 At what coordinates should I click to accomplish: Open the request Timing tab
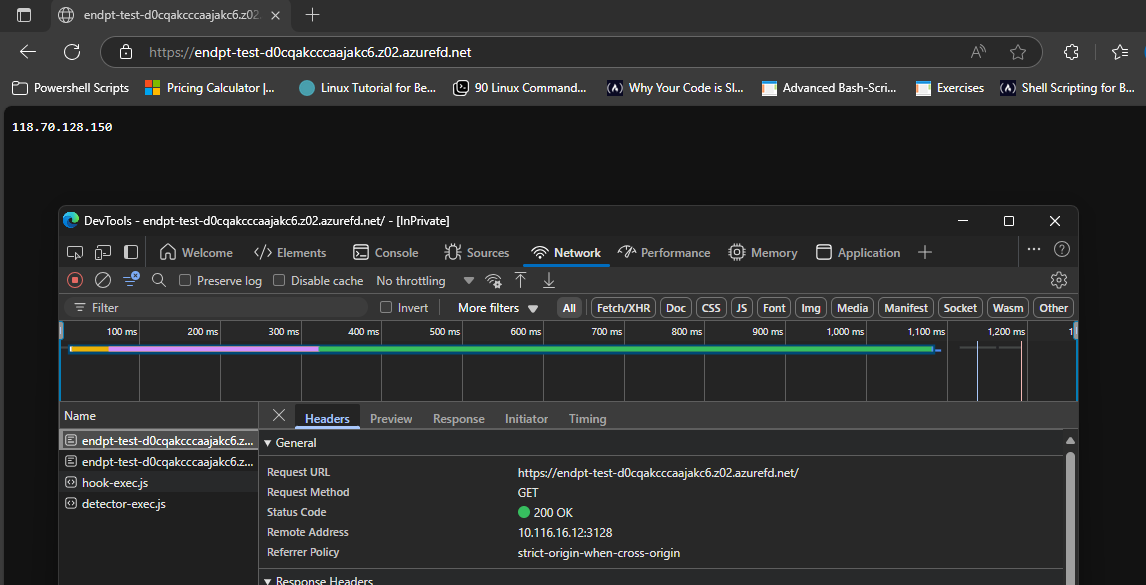(588, 418)
